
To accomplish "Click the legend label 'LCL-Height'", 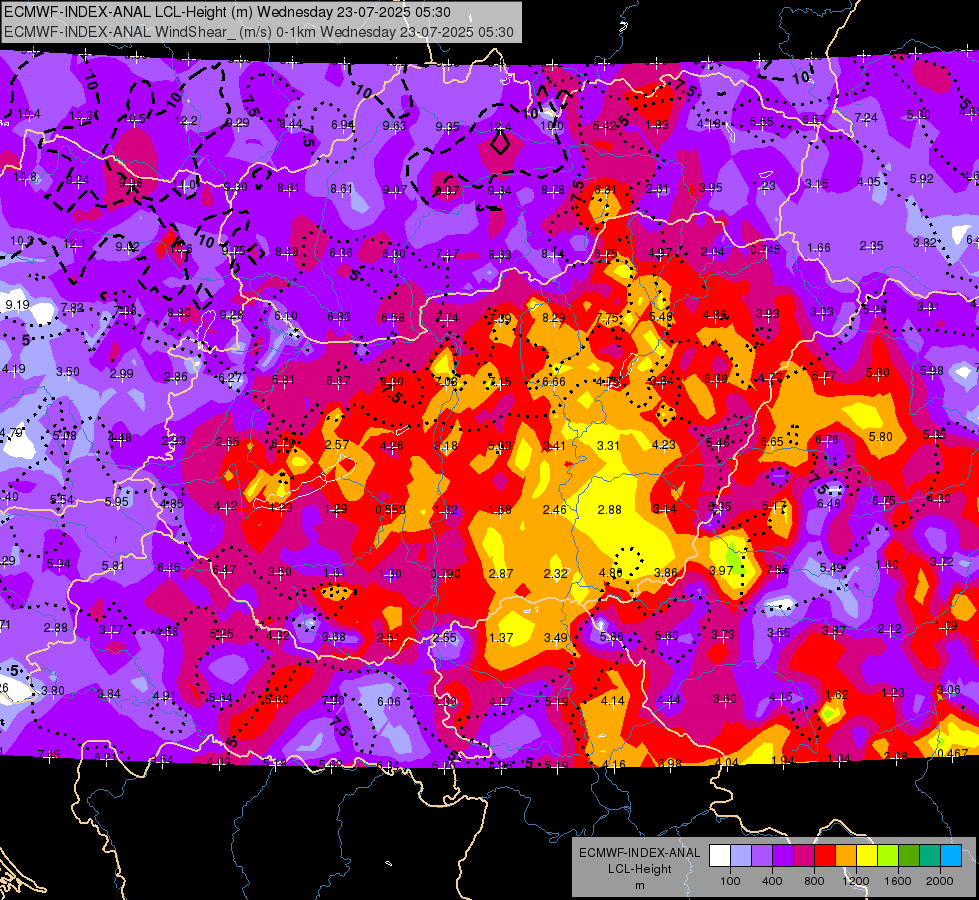I will (639, 869).
